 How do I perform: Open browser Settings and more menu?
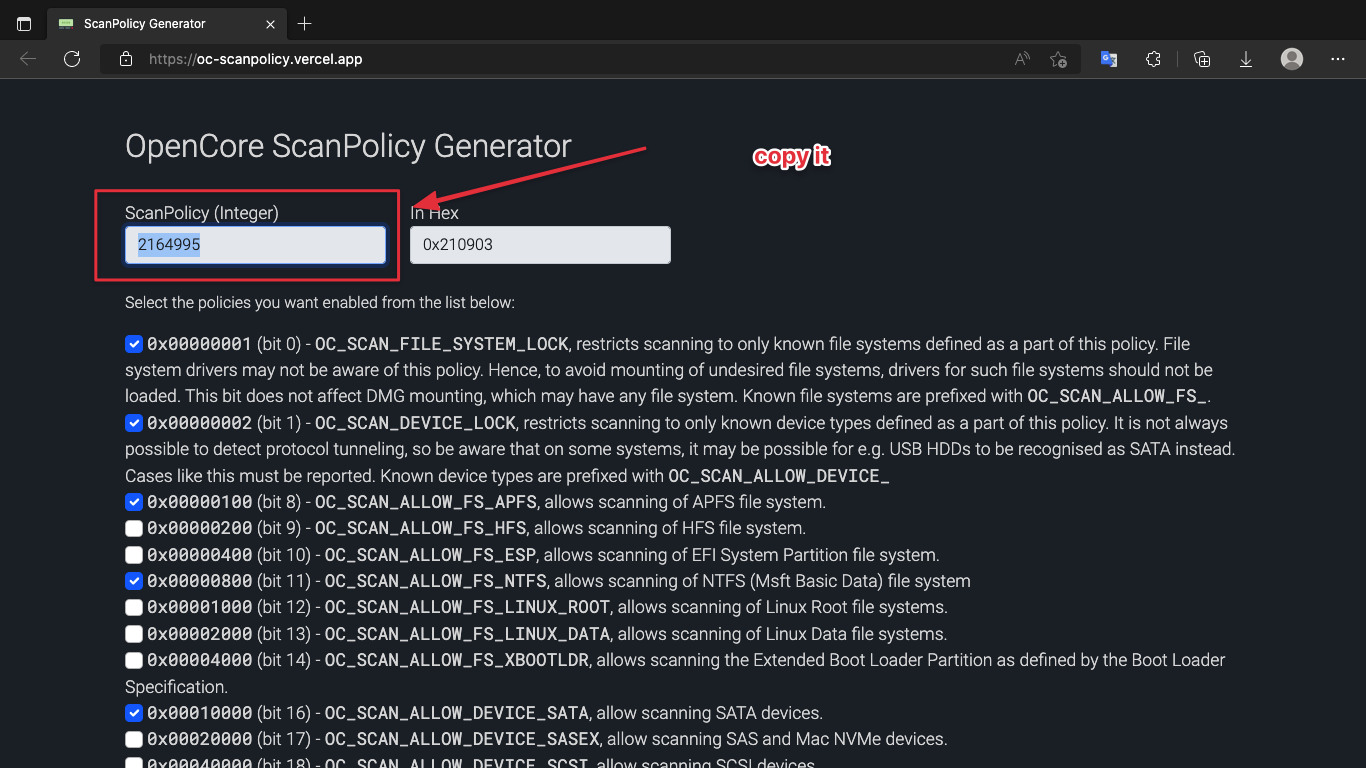tap(1338, 59)
